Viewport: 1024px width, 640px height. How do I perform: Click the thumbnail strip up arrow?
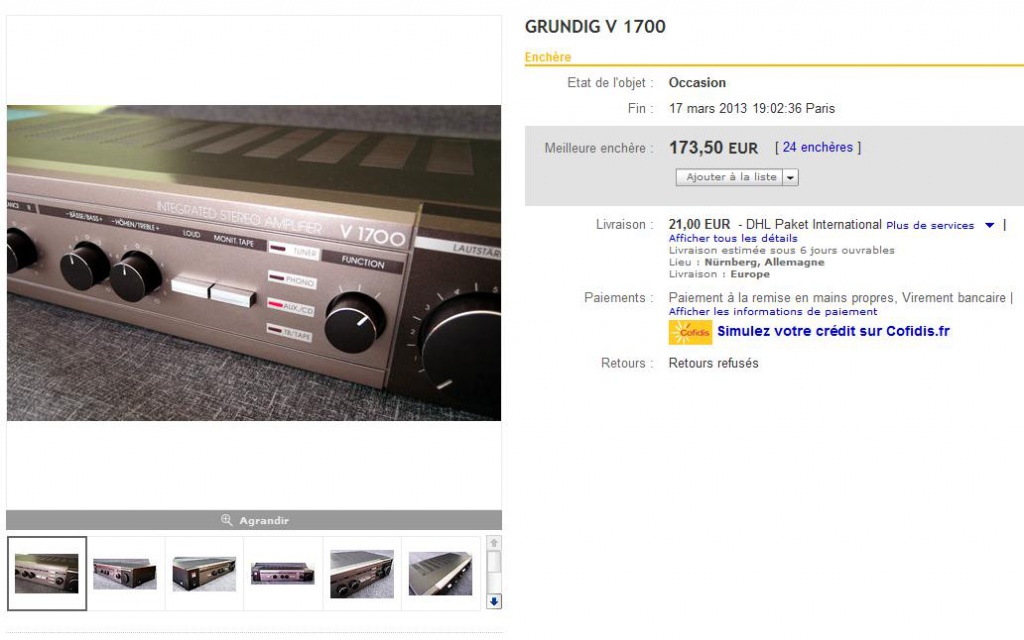pyautogui.click(x=494, y=543)
